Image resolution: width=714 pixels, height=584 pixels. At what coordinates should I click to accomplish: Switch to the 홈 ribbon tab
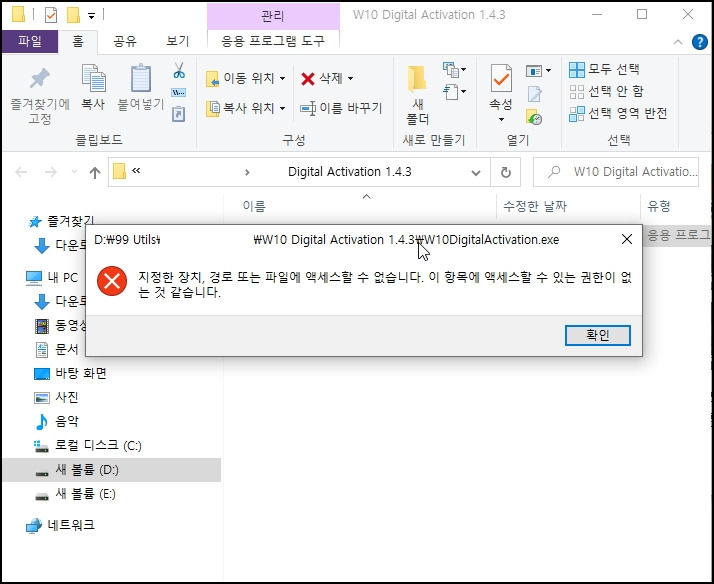(x=78, y=41)
